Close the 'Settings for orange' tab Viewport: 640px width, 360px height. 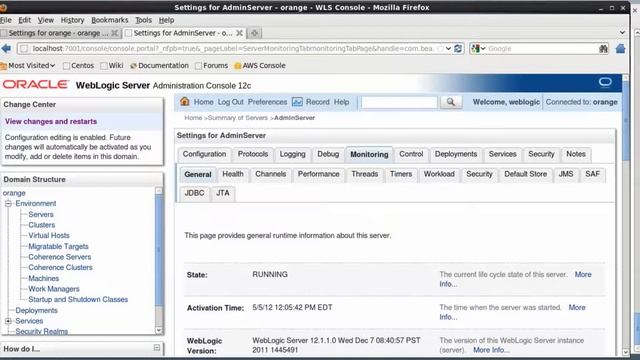115,33
